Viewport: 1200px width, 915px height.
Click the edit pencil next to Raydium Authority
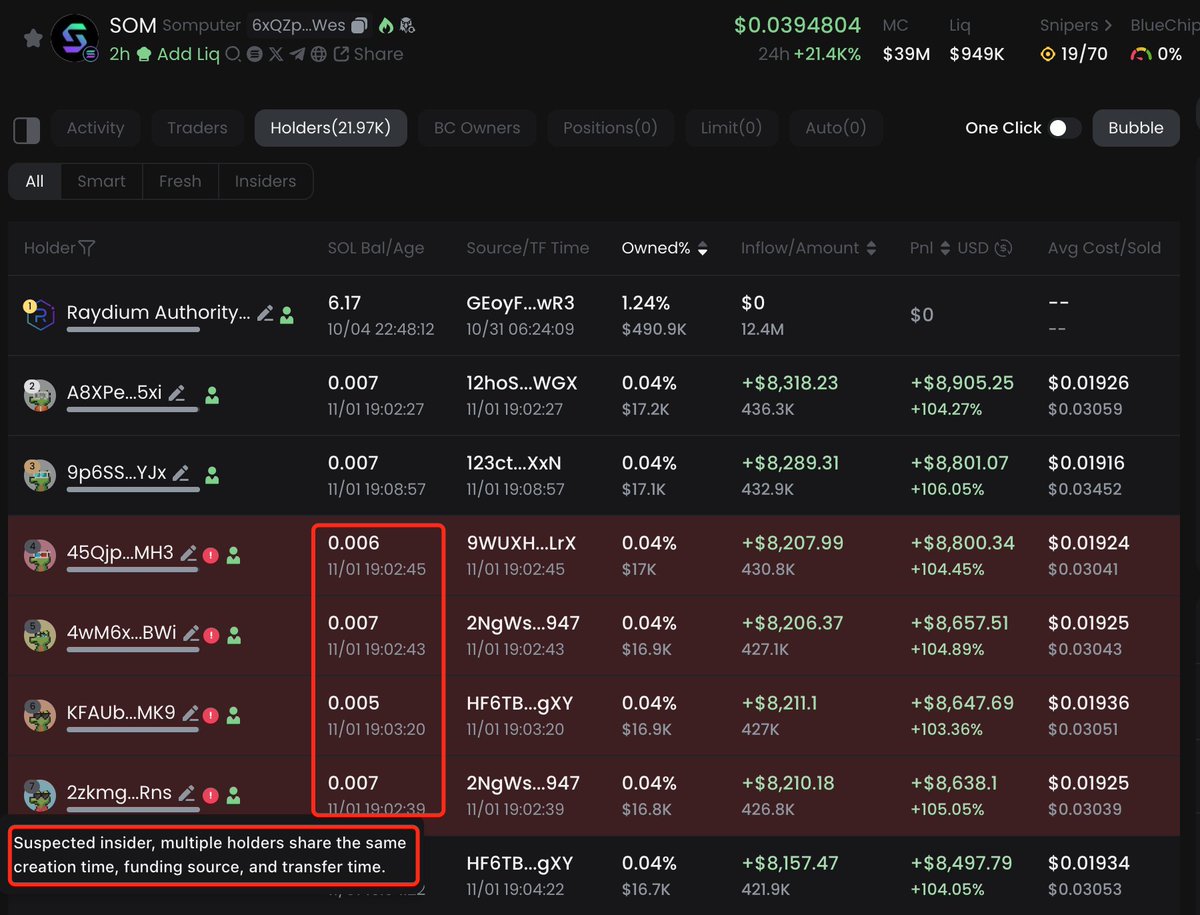tap(266, 312)
